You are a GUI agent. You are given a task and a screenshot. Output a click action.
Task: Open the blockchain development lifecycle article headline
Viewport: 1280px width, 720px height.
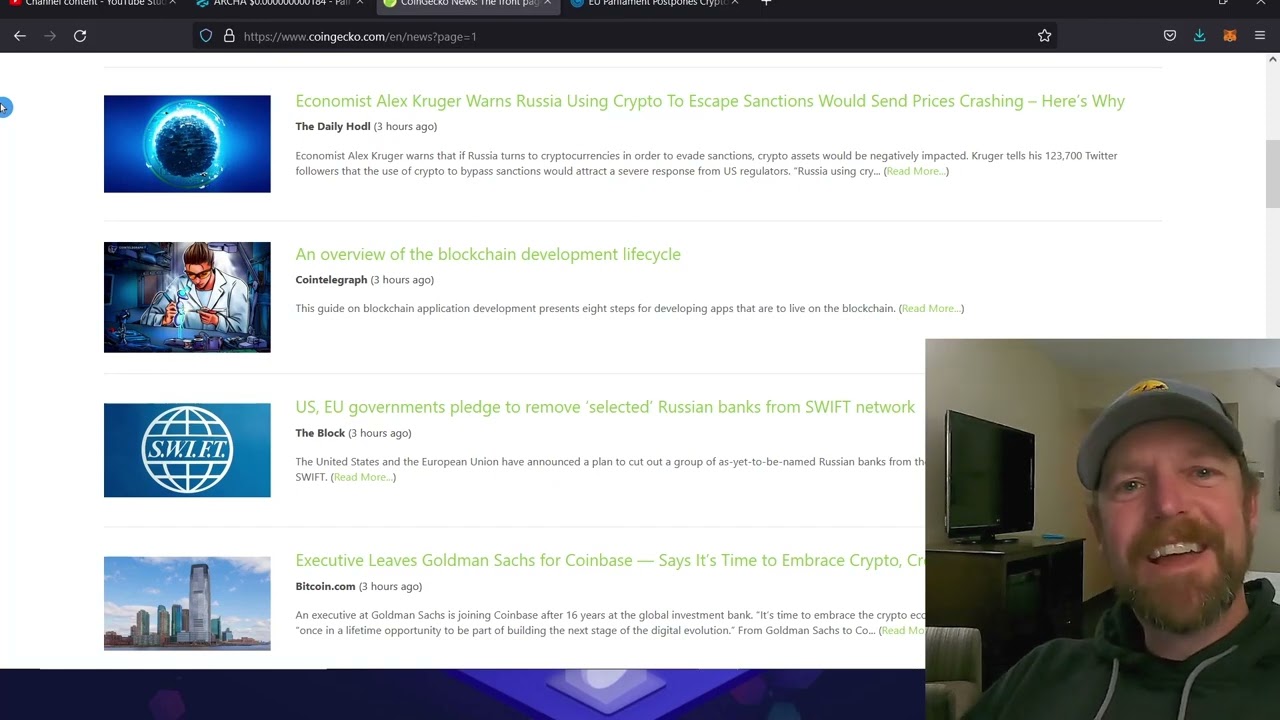pyautogui.click(x=488, y=254)
